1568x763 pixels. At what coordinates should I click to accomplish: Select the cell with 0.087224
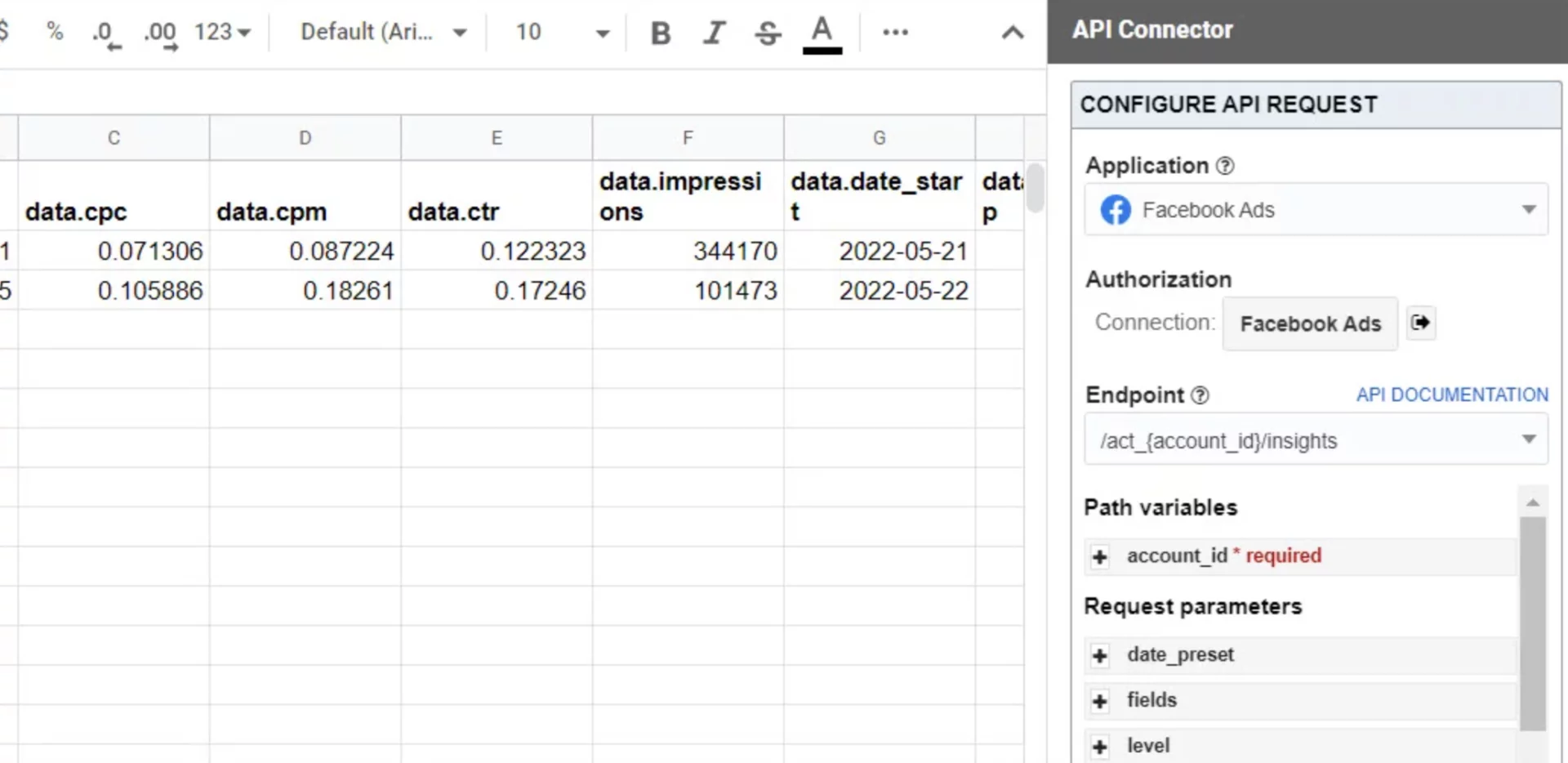point(305,251)
